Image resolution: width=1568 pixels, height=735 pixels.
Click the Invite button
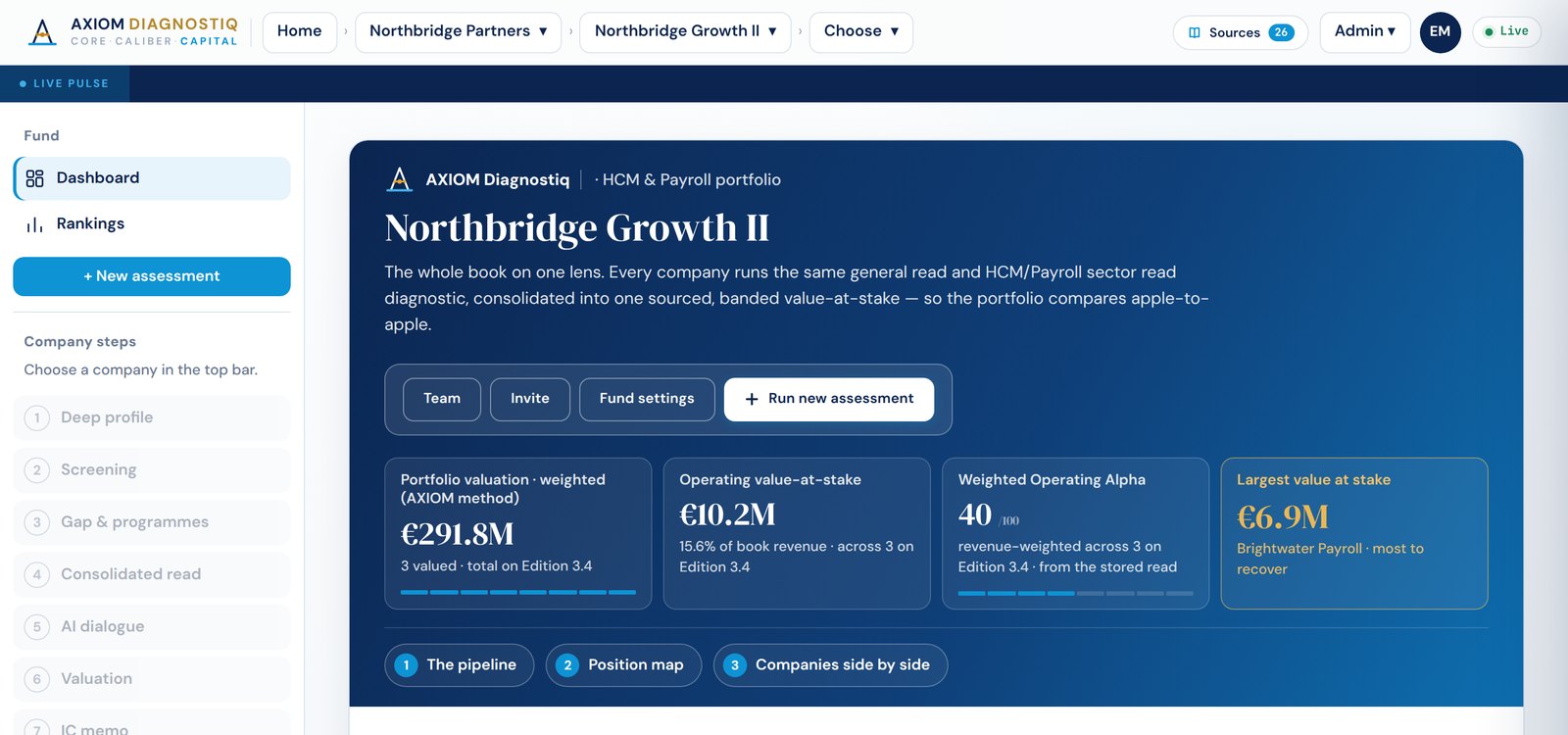pos(530,399)
